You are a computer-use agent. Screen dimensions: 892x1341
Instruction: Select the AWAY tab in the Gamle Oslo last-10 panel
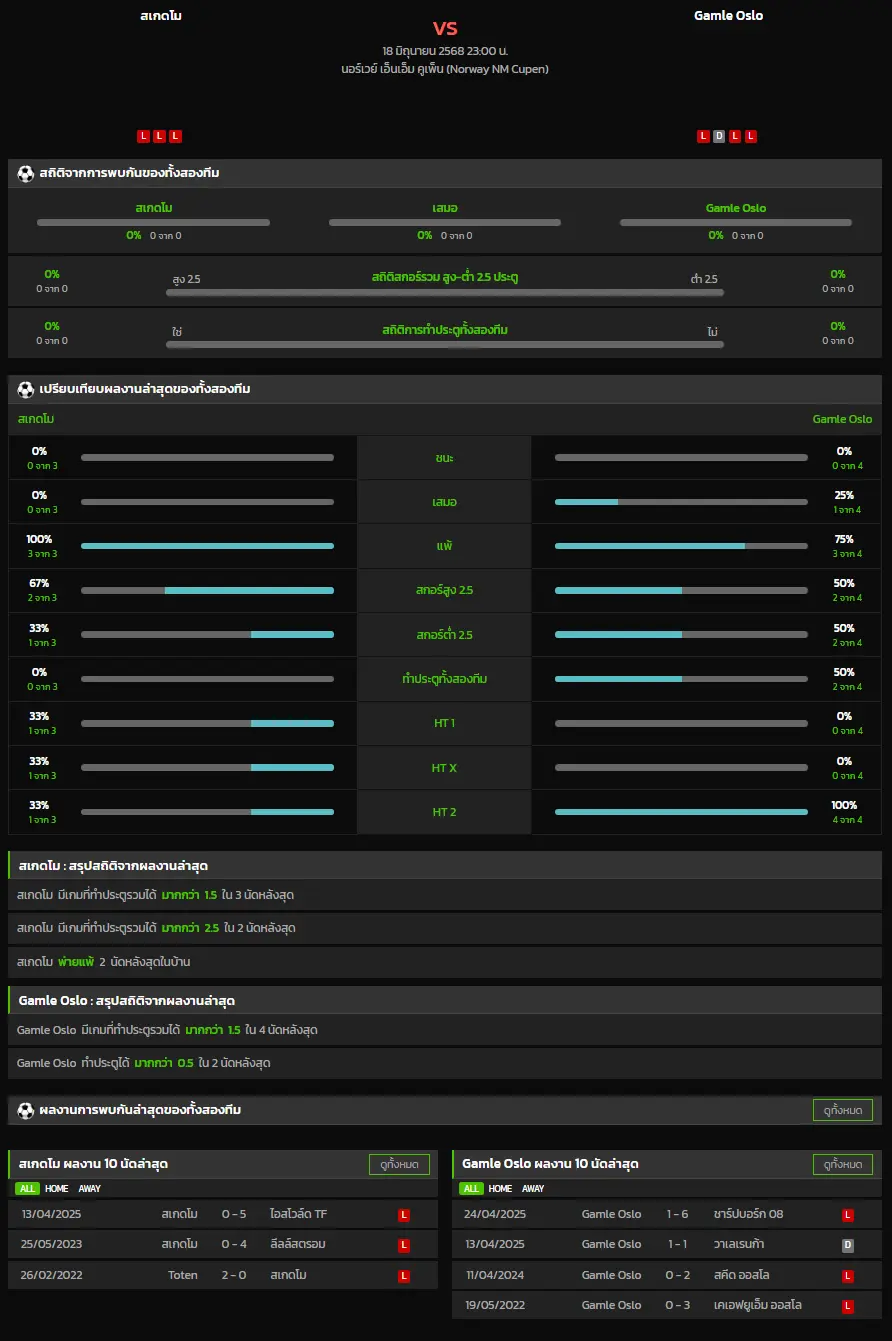coord(534,1189)
